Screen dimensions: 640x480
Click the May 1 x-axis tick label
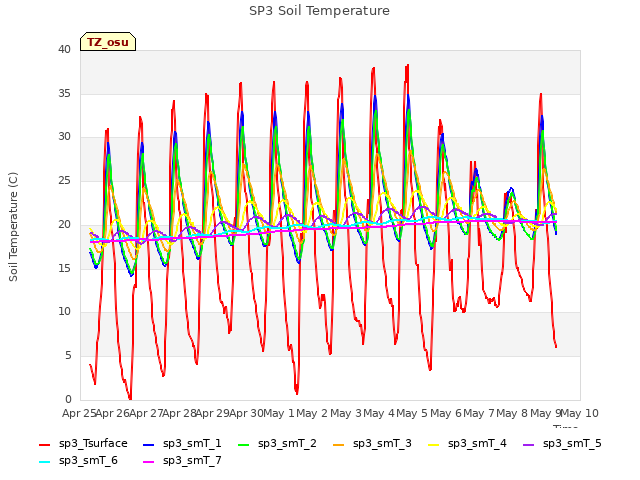click(279, 413)
